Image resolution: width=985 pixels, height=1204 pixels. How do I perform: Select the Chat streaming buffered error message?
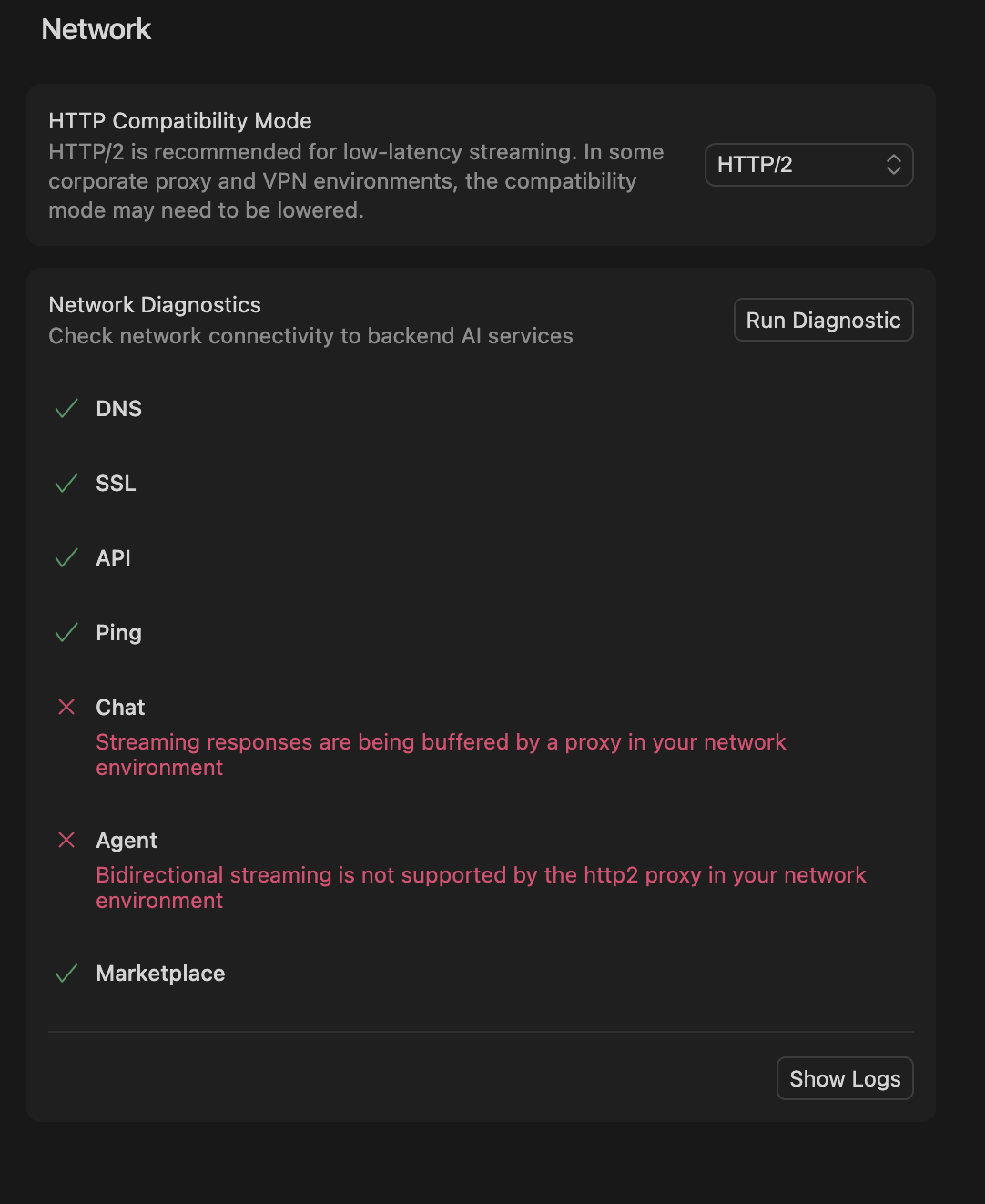(x=441, y=755)
